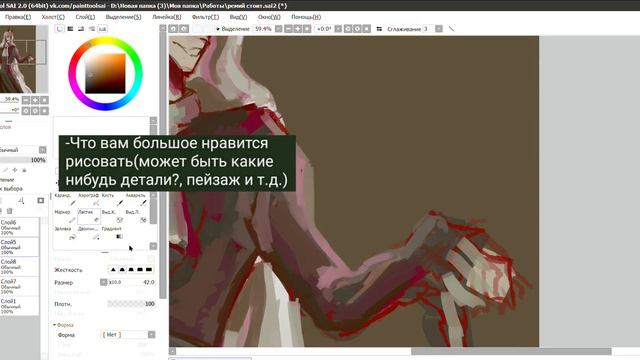
Task: Click the straight line mode icon
Action: click(x=451, y=29)
